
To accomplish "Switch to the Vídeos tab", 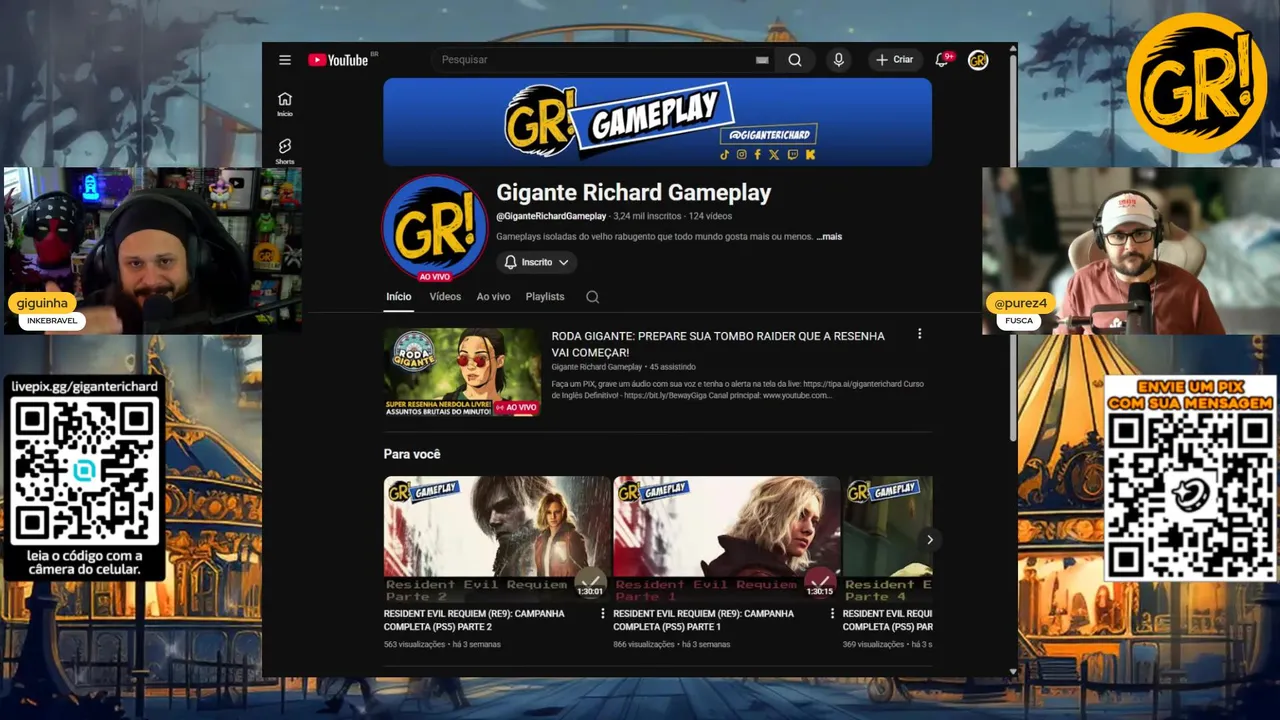I will [445, 297].
